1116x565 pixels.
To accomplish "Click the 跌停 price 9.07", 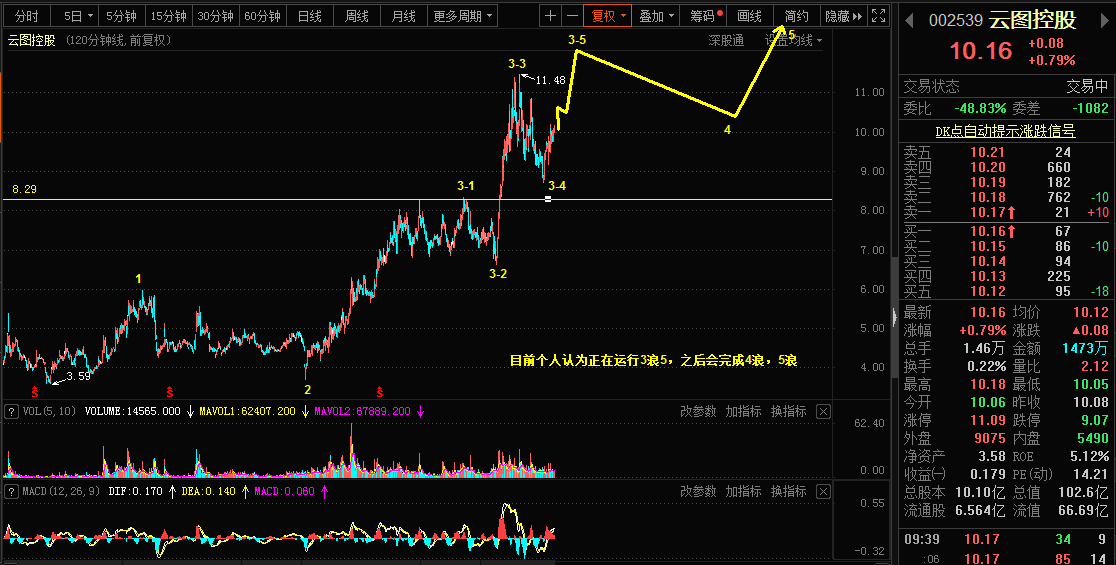I will [1094, 420].
